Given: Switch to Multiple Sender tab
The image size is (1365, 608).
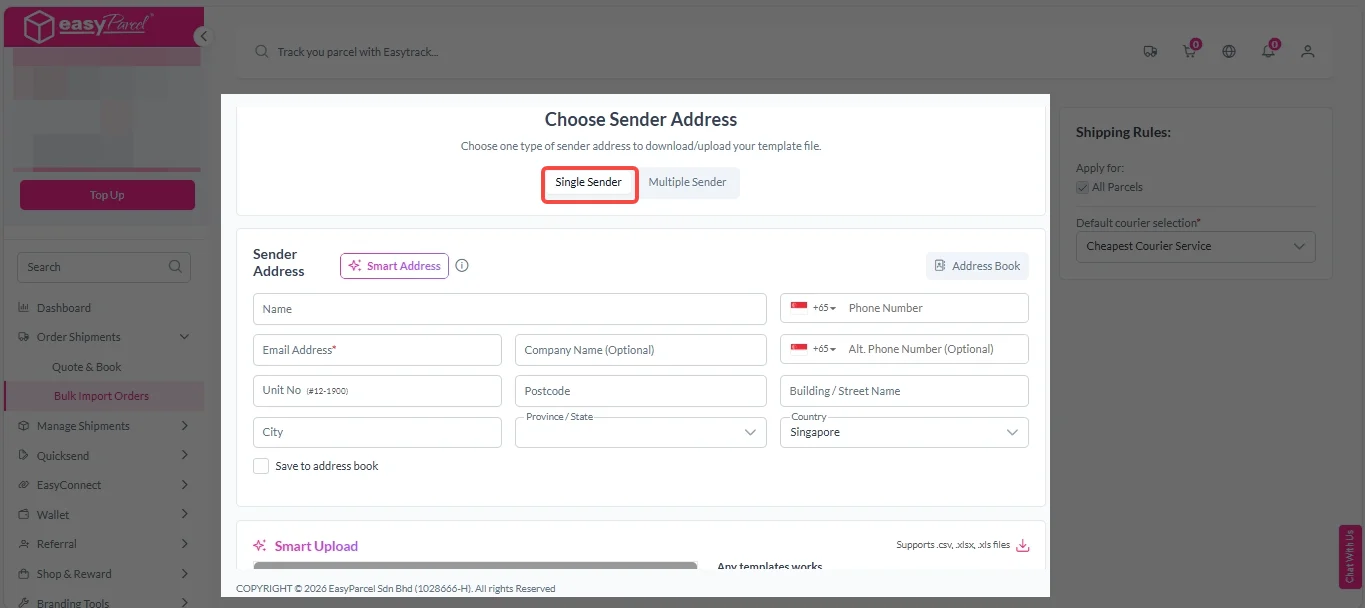Looking at the screenshot, I should [687, 183].
